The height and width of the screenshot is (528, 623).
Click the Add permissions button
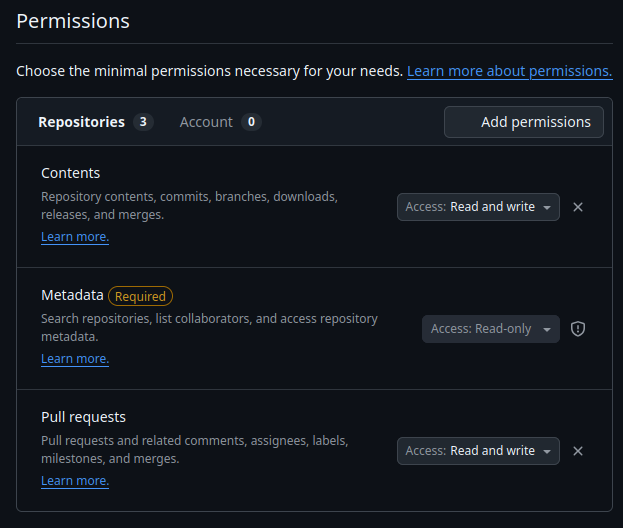point(524,122)
